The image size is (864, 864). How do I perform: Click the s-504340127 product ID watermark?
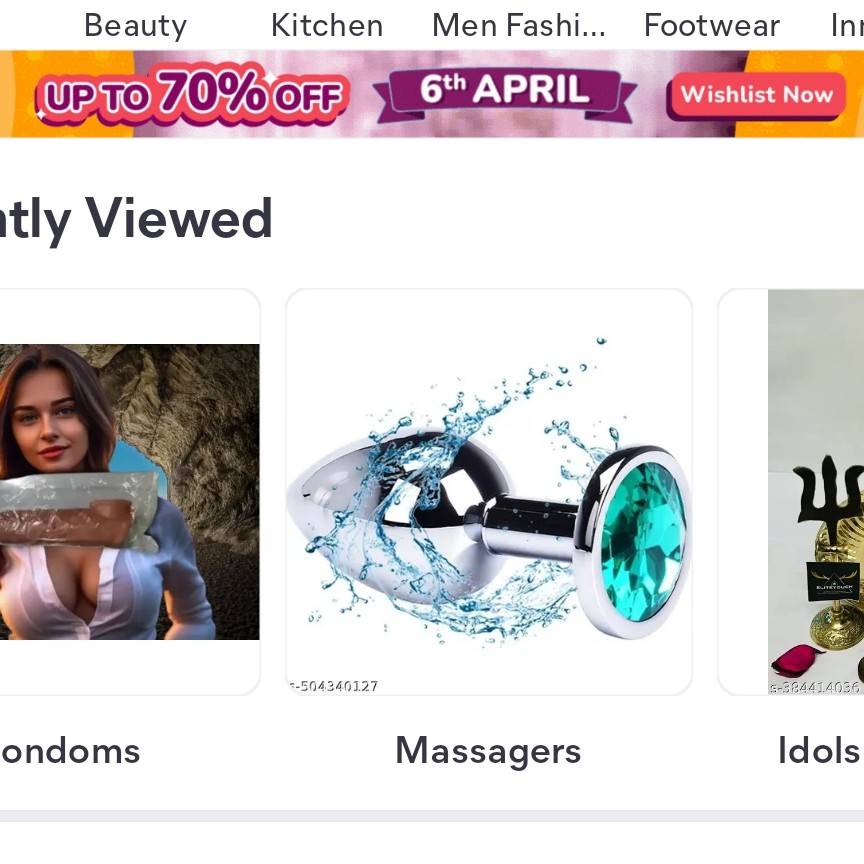[x=333, y=686]
